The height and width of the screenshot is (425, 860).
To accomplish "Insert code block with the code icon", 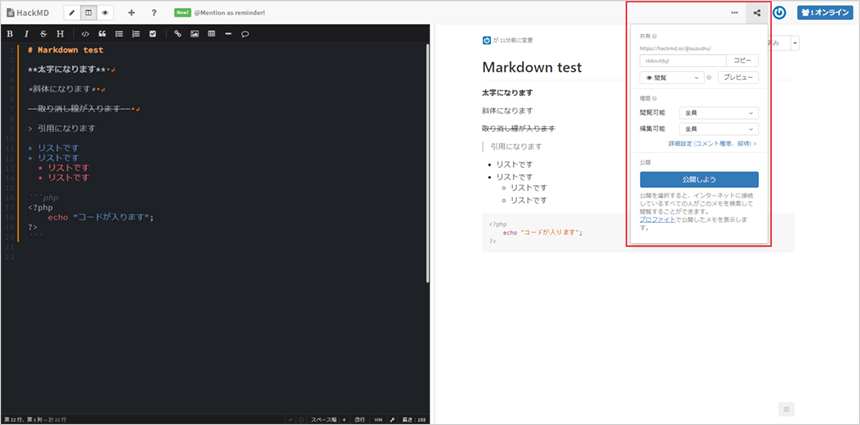I will click(x=84, y=33).
